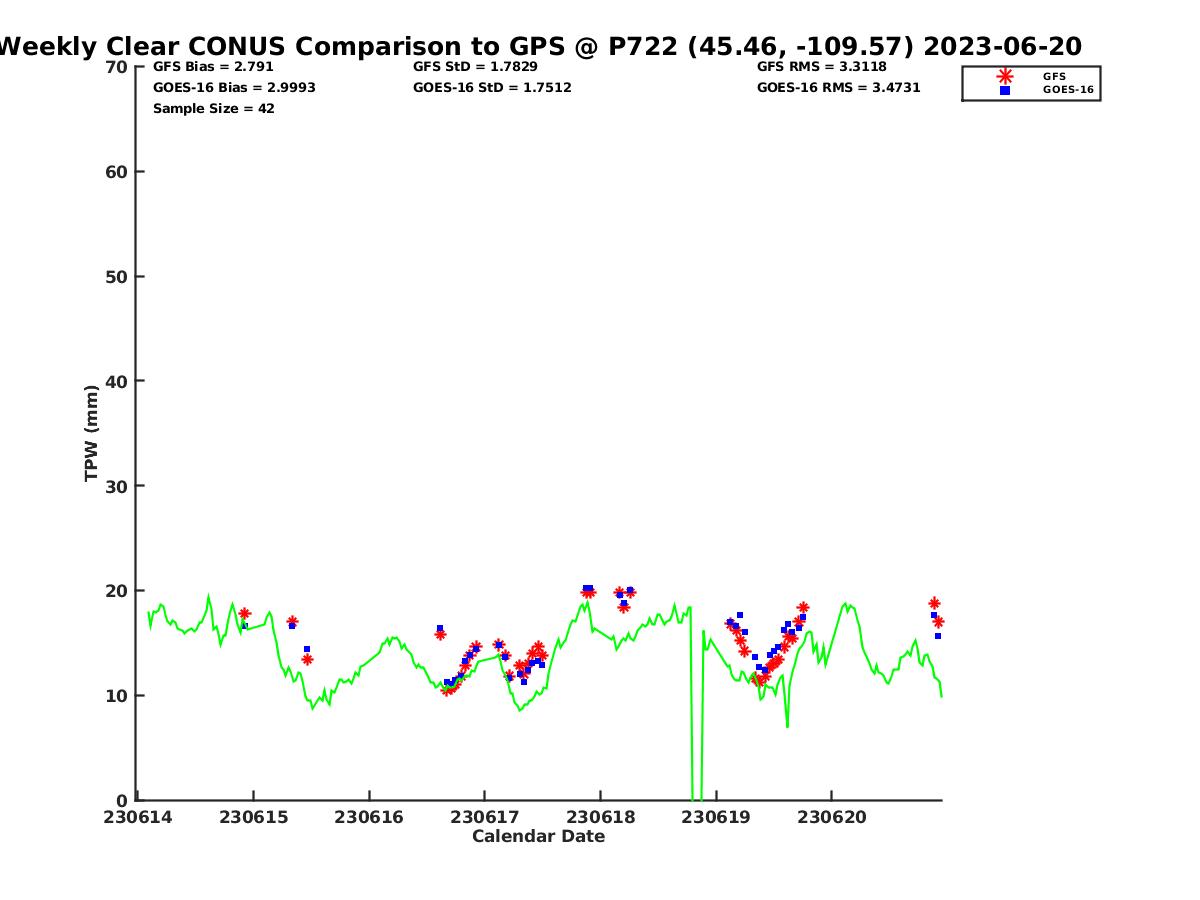This screenshot has width=1200, height=900.
Task: Click the TPW (mm) y-axis label
Action: pyautogui.click(x=92, y=433)
